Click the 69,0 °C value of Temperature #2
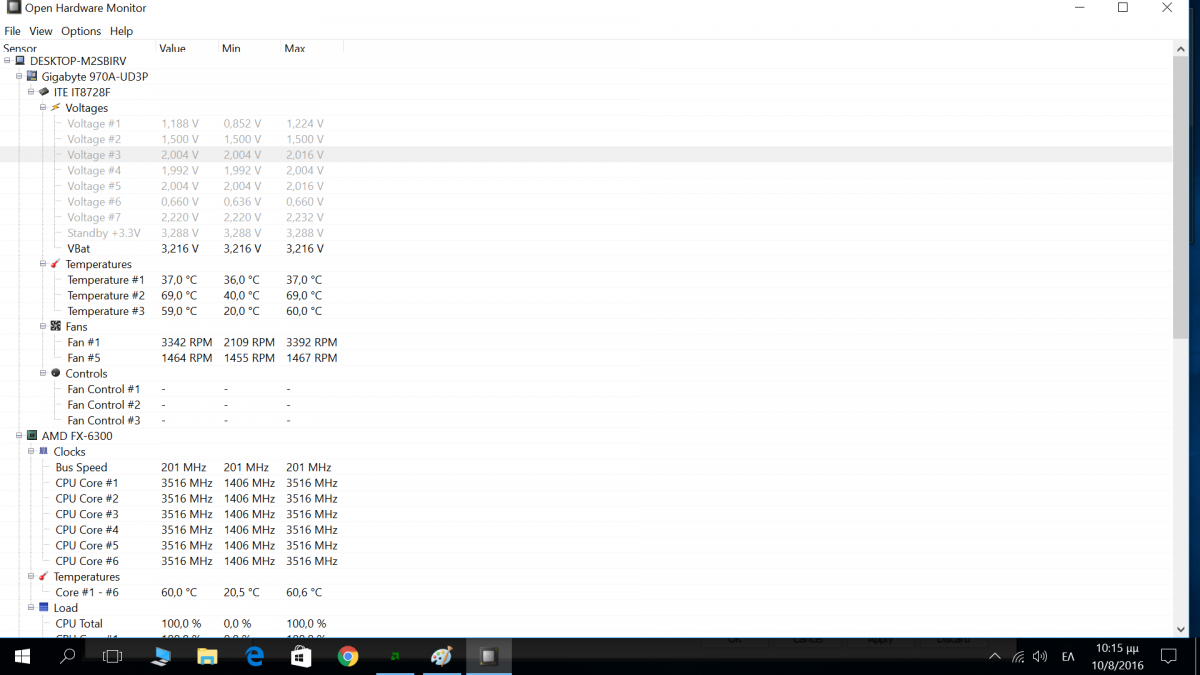1200x675 pixels. click(179, 295)
